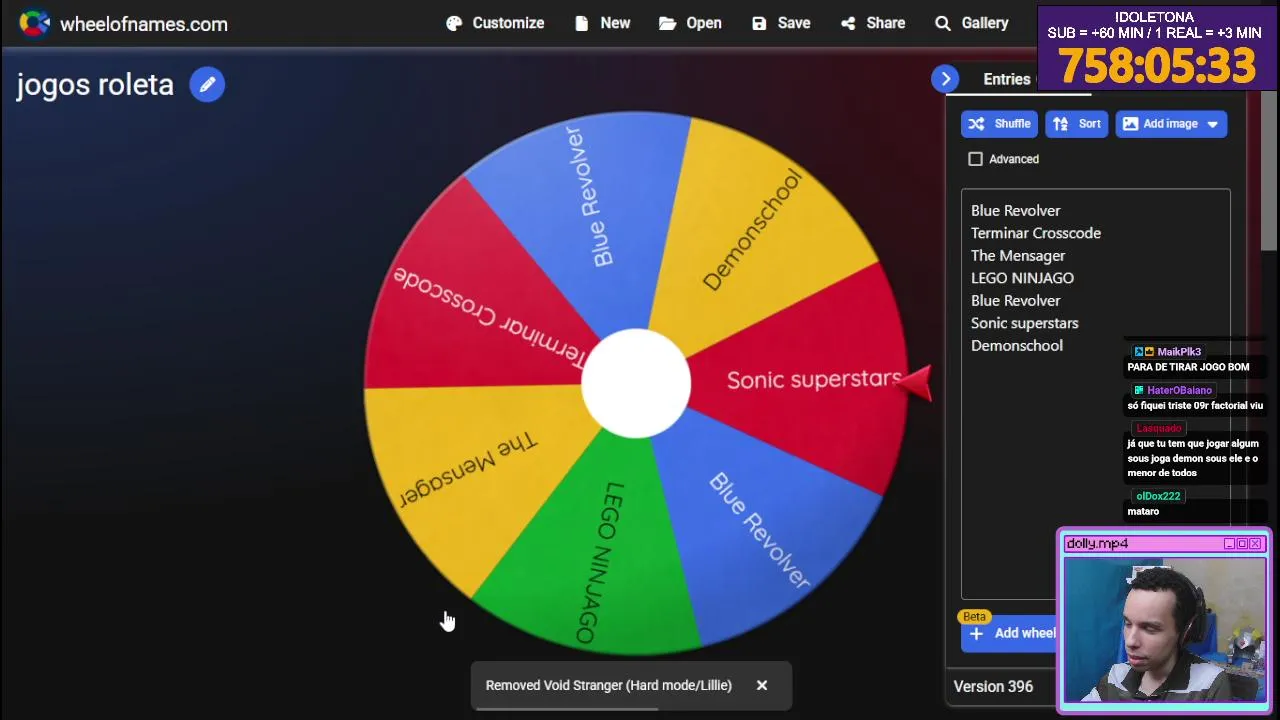Click the page scrollbar on right edge

click(1269, 170)
